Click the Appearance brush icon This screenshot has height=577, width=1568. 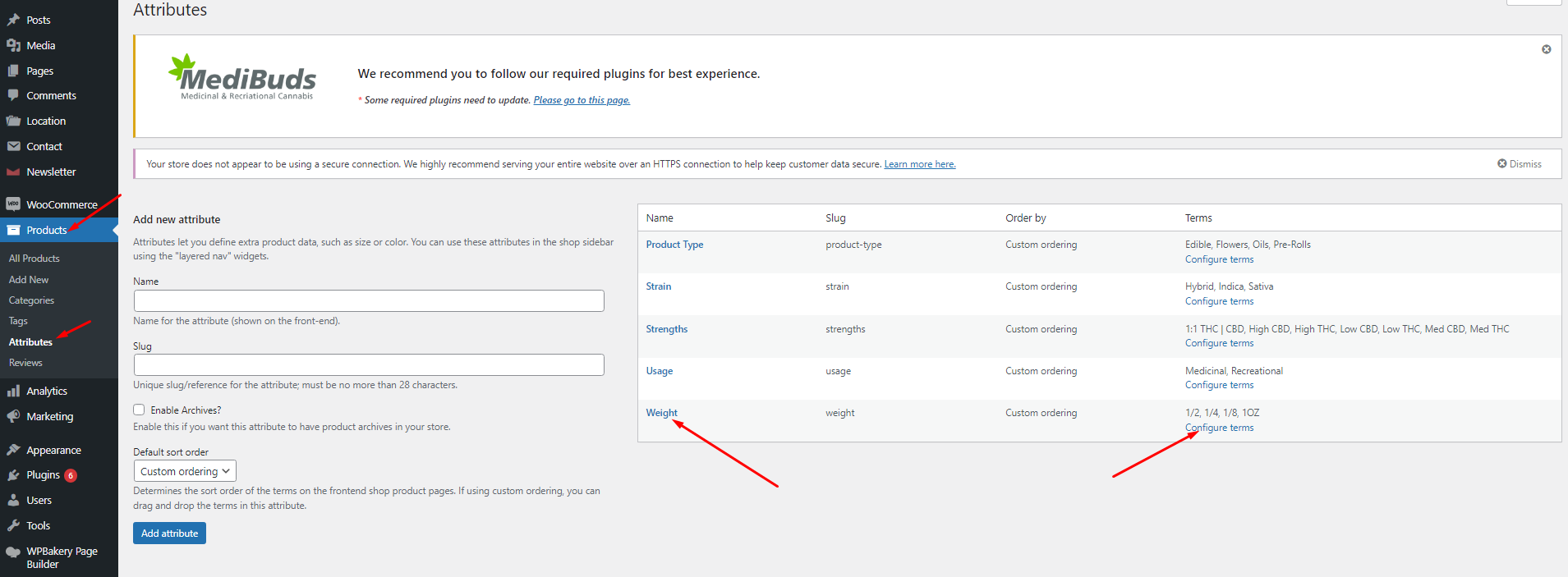point(13,450)
